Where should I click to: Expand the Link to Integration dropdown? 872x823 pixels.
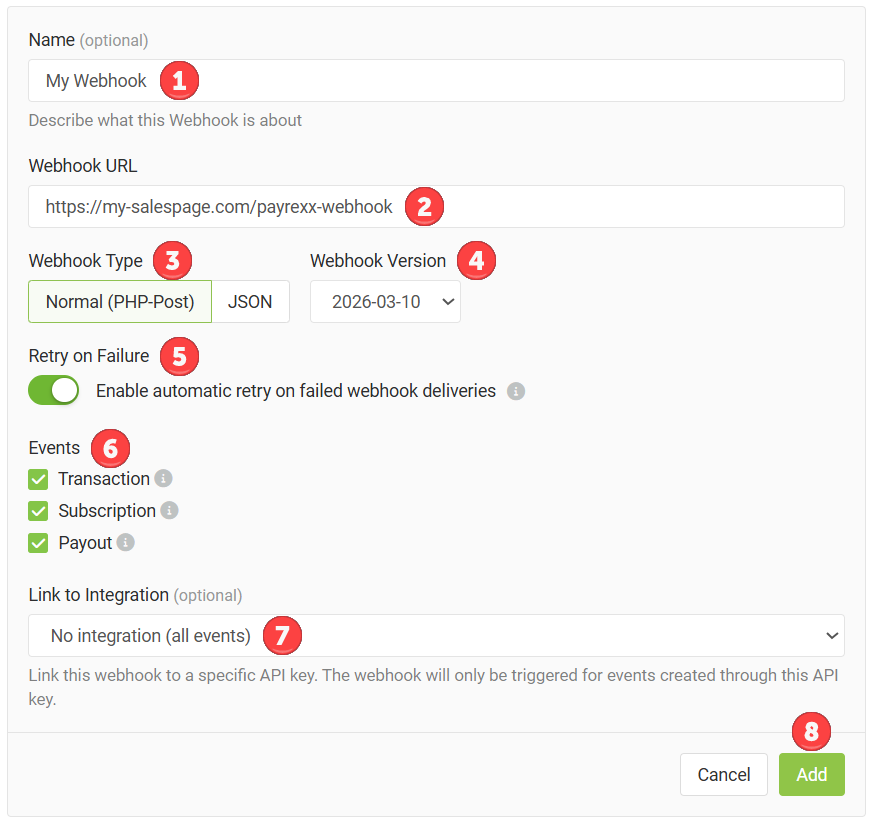coord(436,635)
